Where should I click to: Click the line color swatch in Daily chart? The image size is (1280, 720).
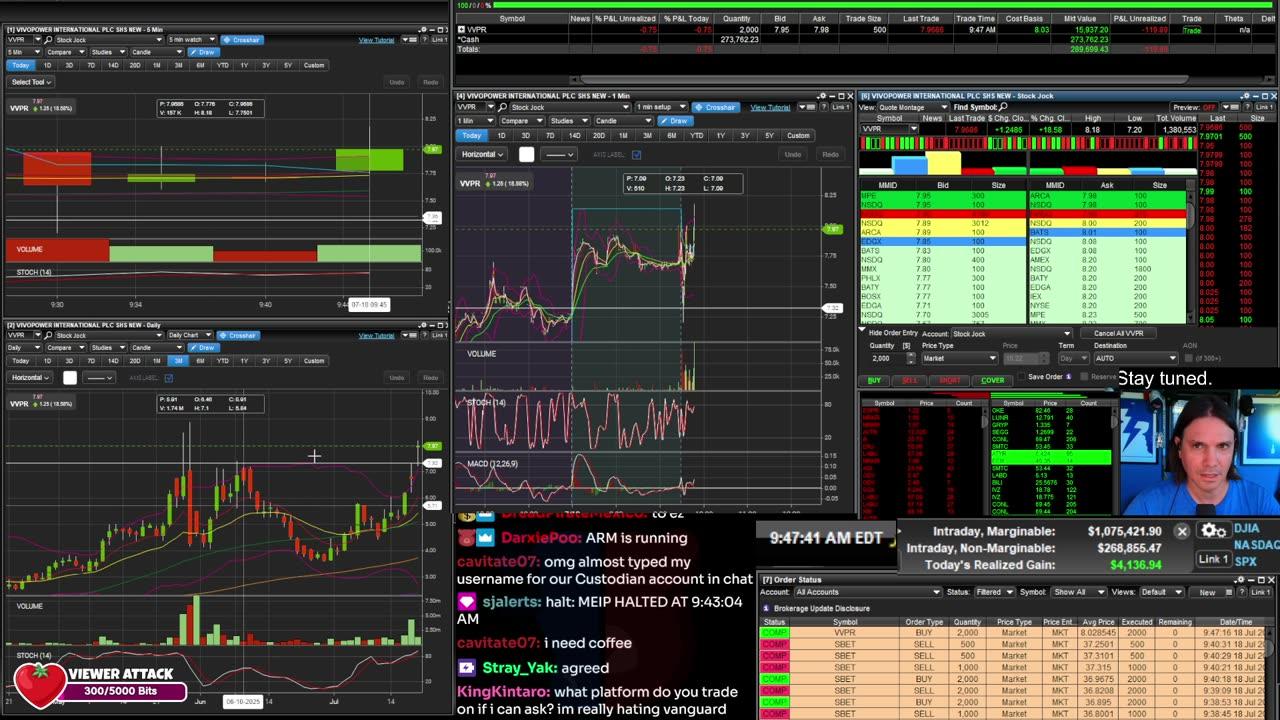[70, 377]
